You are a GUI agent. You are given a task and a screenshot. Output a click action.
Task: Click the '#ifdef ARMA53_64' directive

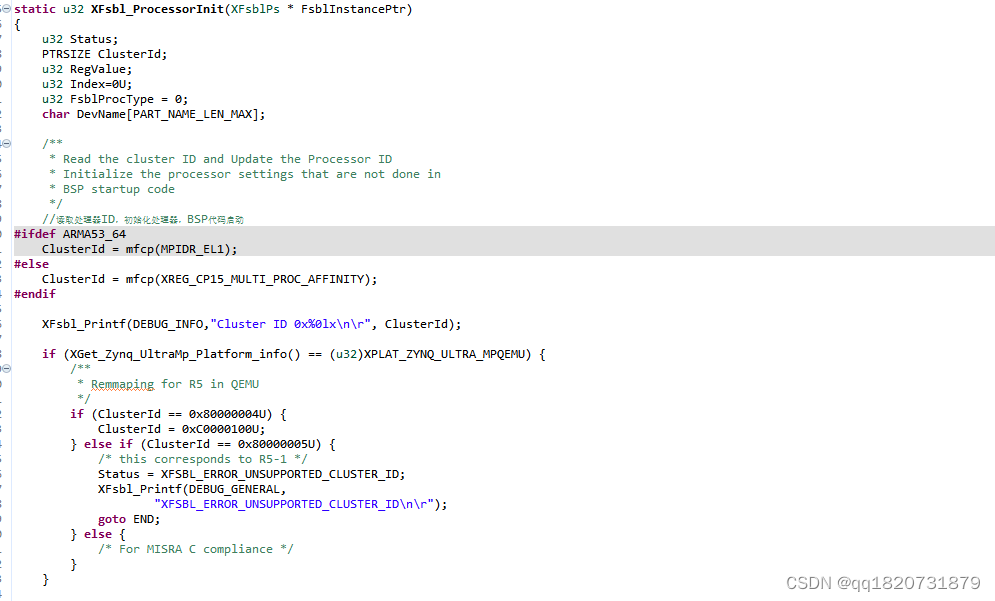coord(70,234)
